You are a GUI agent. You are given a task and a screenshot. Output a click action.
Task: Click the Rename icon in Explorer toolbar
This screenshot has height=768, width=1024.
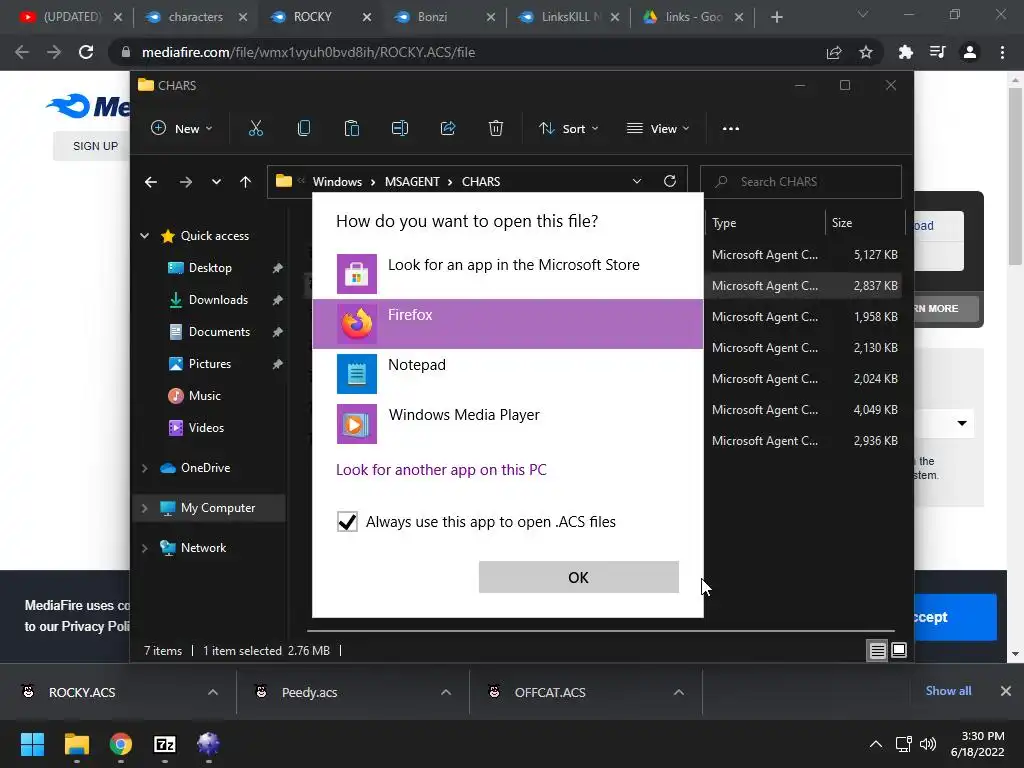(x=400, y=129)
